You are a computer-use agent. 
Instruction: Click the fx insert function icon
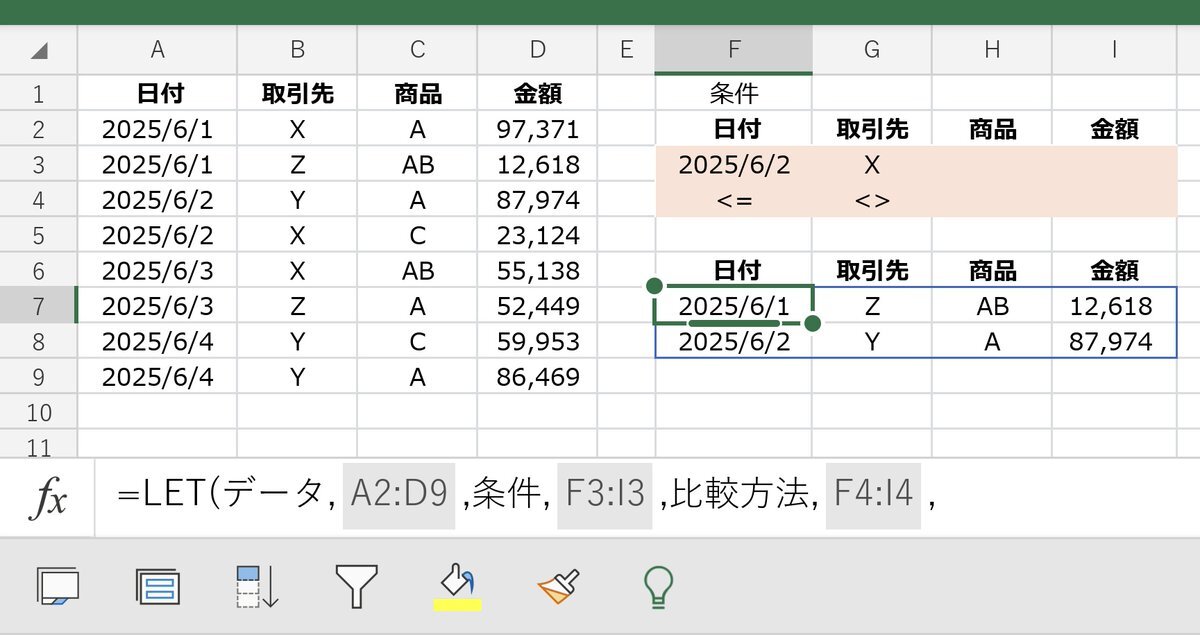48,497
